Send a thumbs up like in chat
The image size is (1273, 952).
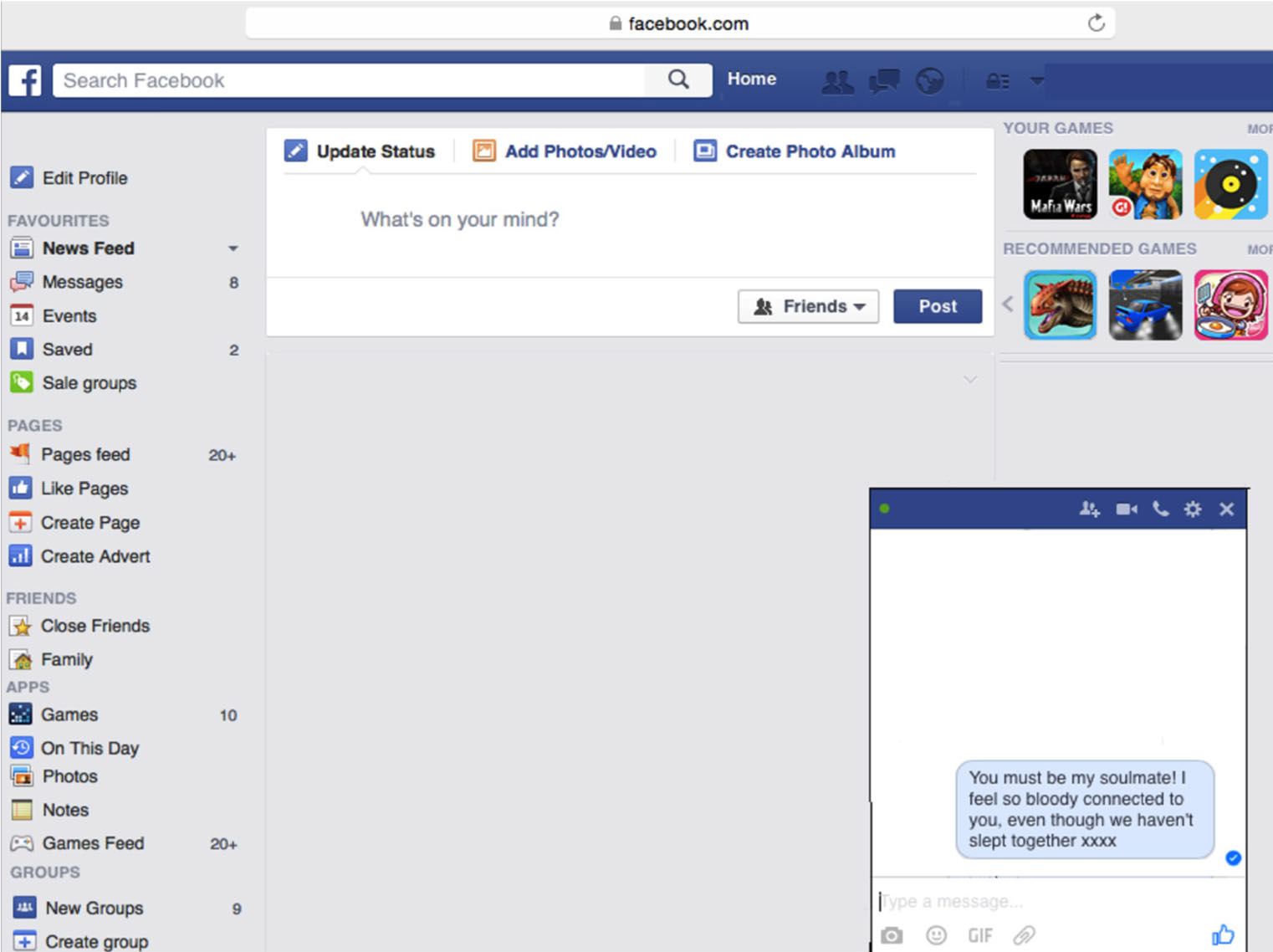tap(1223, 934)
